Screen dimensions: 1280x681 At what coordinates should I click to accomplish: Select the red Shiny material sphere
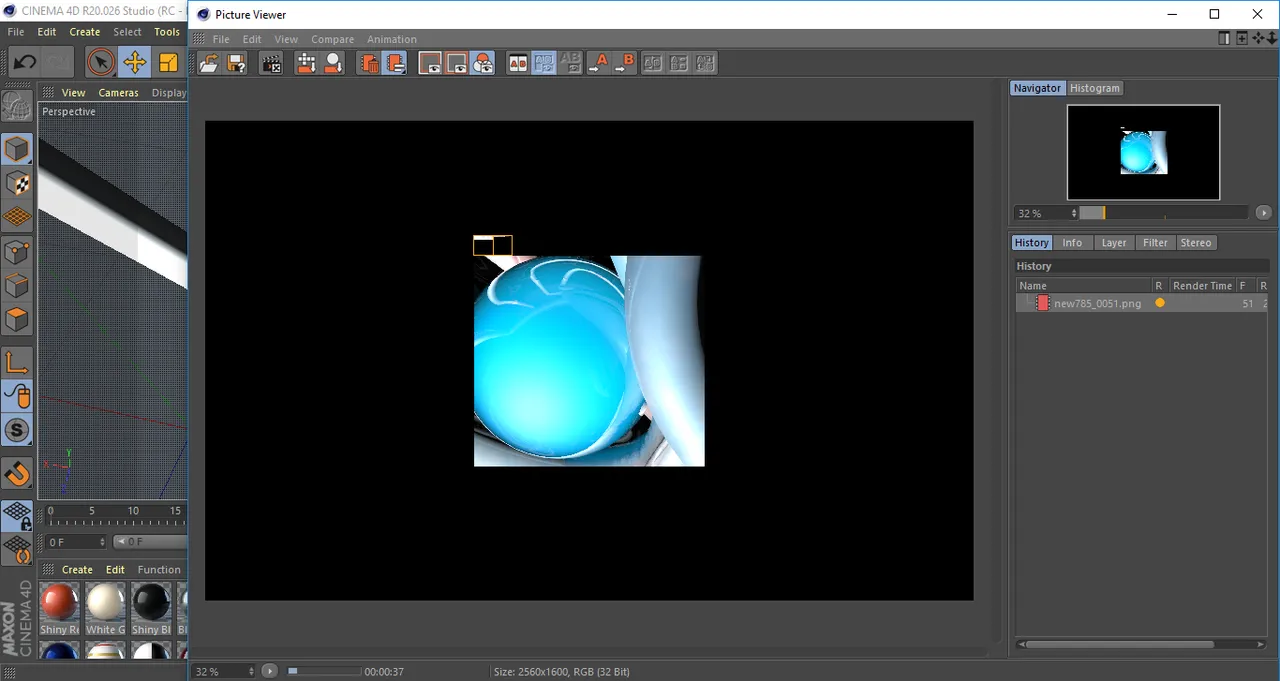click(59, 603)
